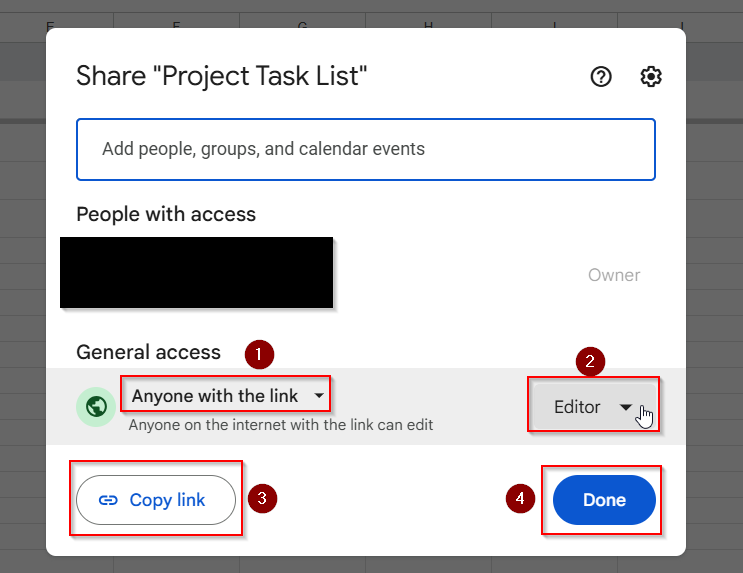The width and height of the screenshot is (743, 573).
Task: Click the red numbered marker 4
Action: click(520, 498)
